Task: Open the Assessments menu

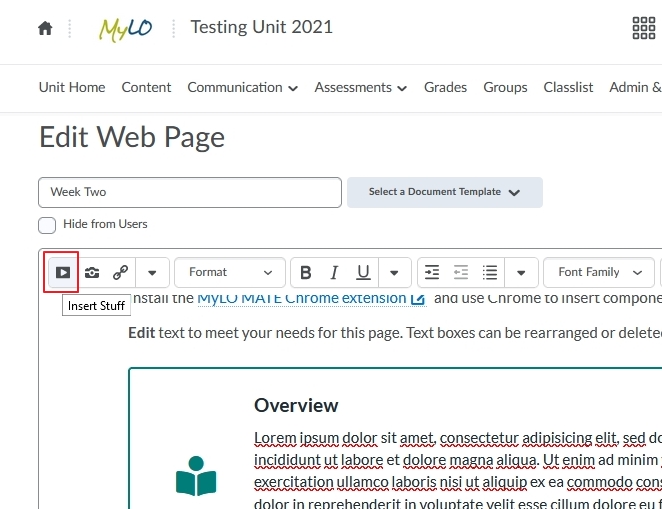Action: (360, 87)
